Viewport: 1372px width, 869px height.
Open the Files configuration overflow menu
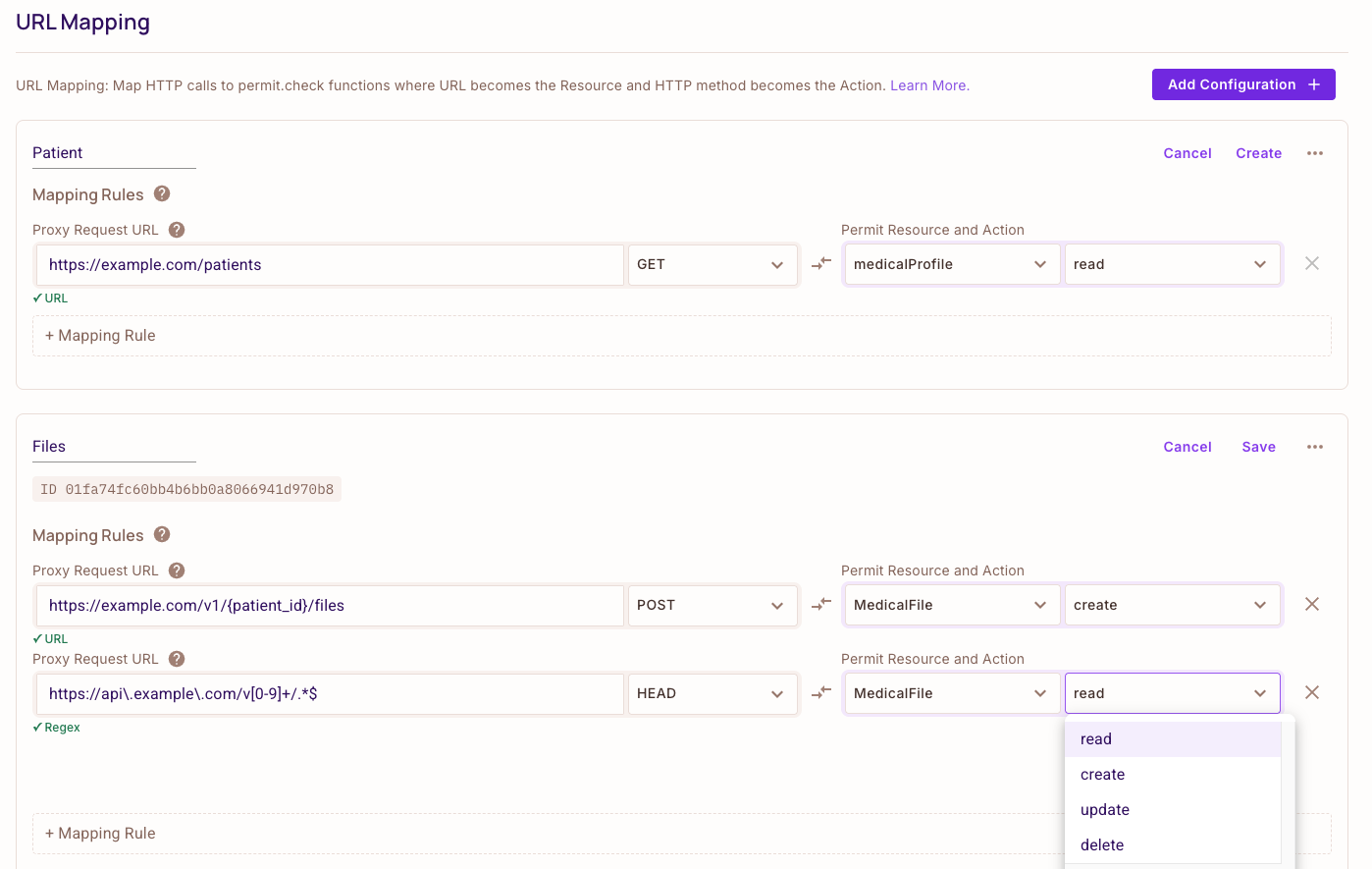pos(1315,447)
